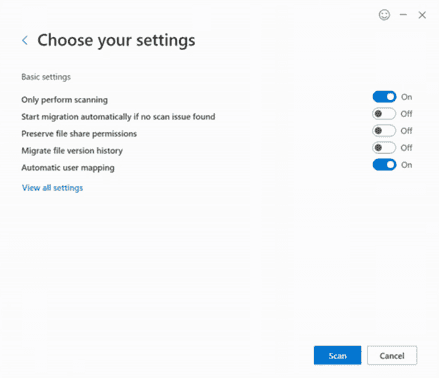
Task: Minimize the settings window
Action: click(x=403, y=15)
